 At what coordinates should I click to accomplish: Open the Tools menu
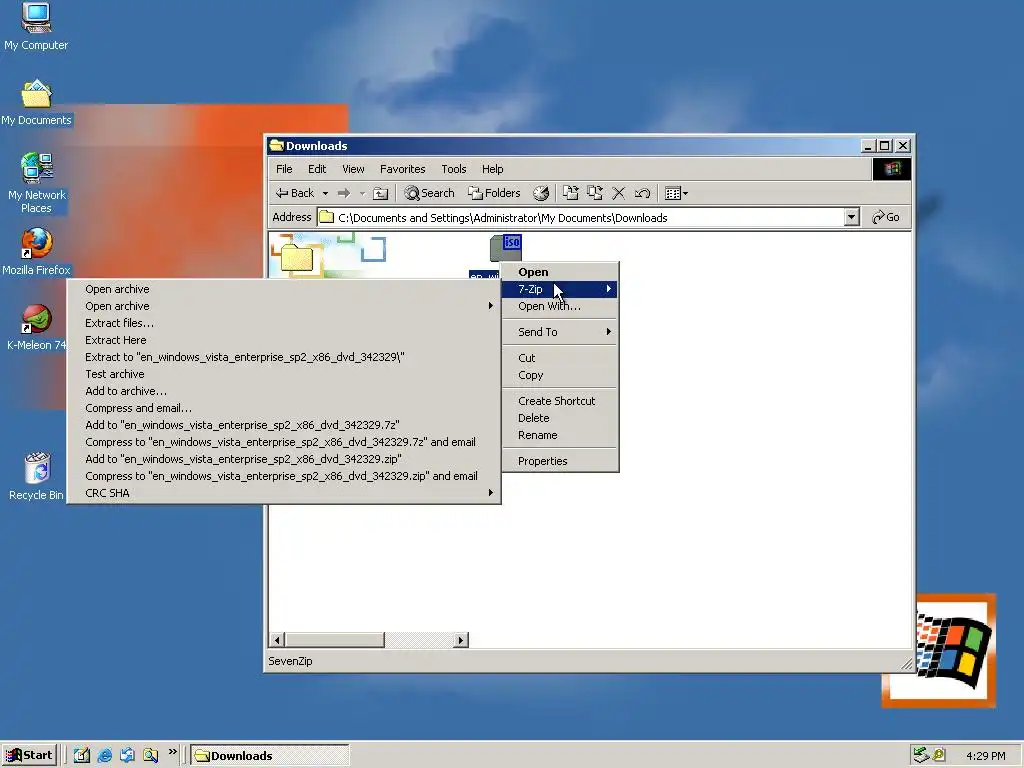click(x=453, y=169)
